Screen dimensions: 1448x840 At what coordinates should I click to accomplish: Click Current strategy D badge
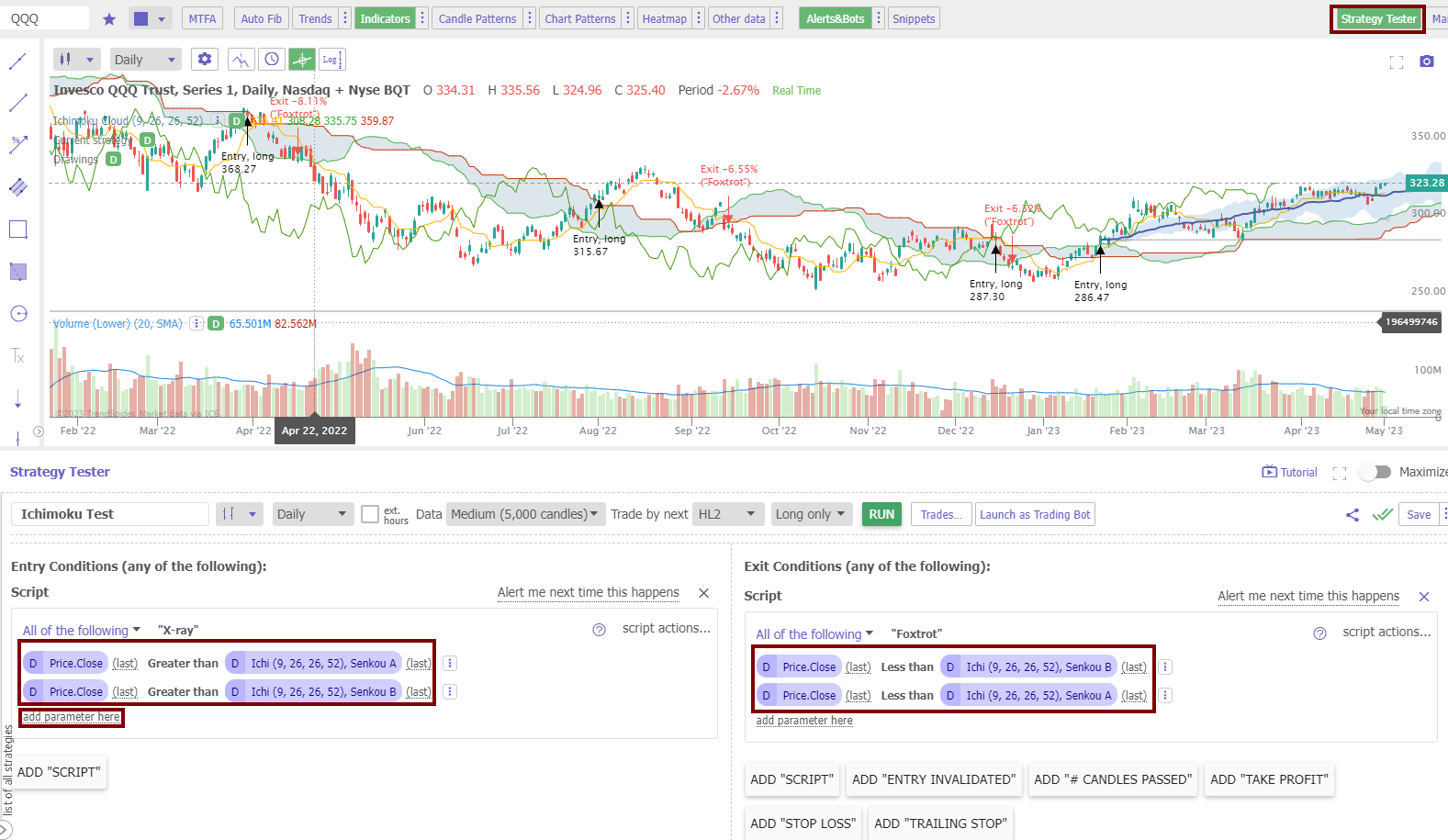pos(147,140)
